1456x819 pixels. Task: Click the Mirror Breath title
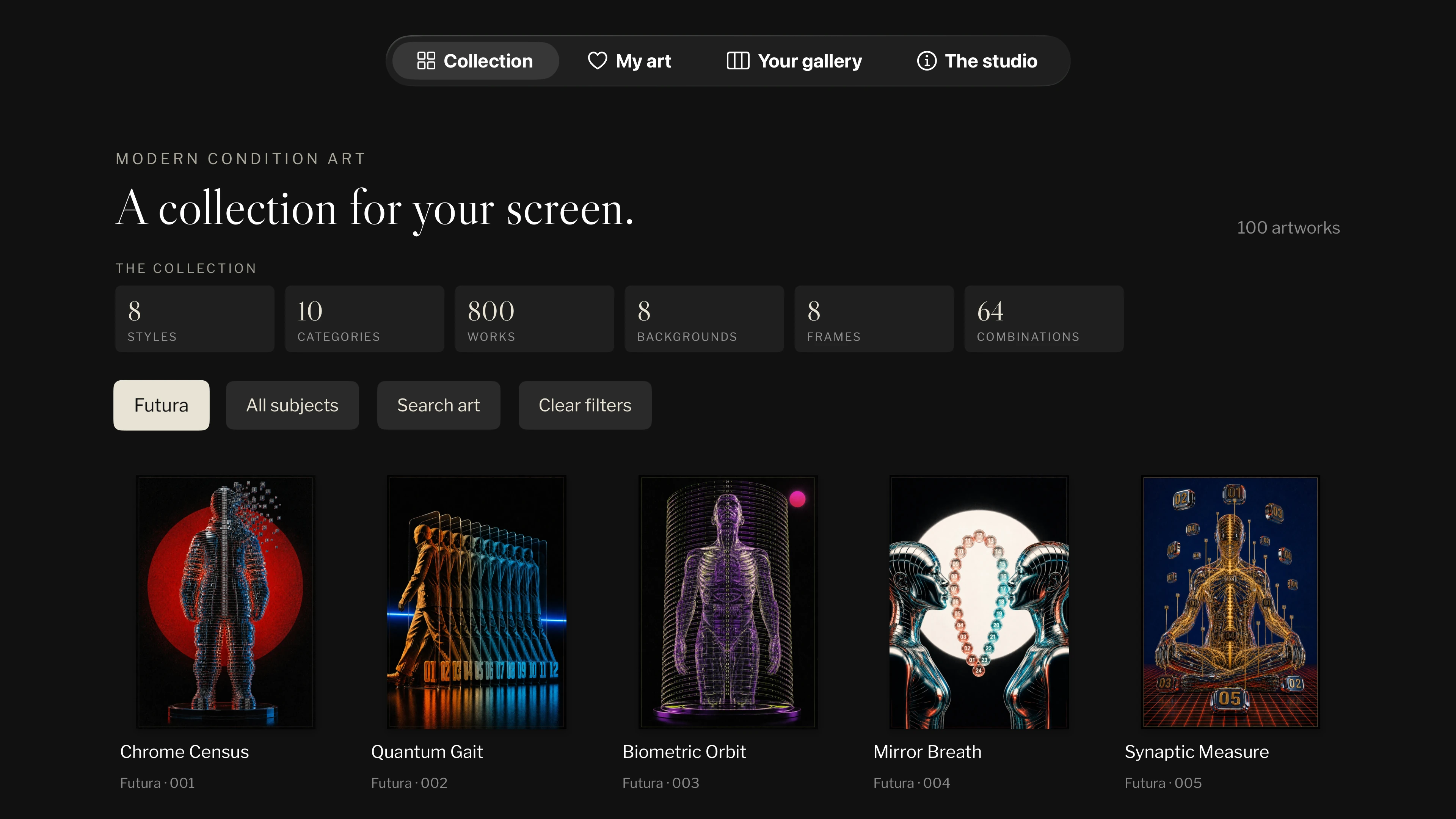click(927, 752)
